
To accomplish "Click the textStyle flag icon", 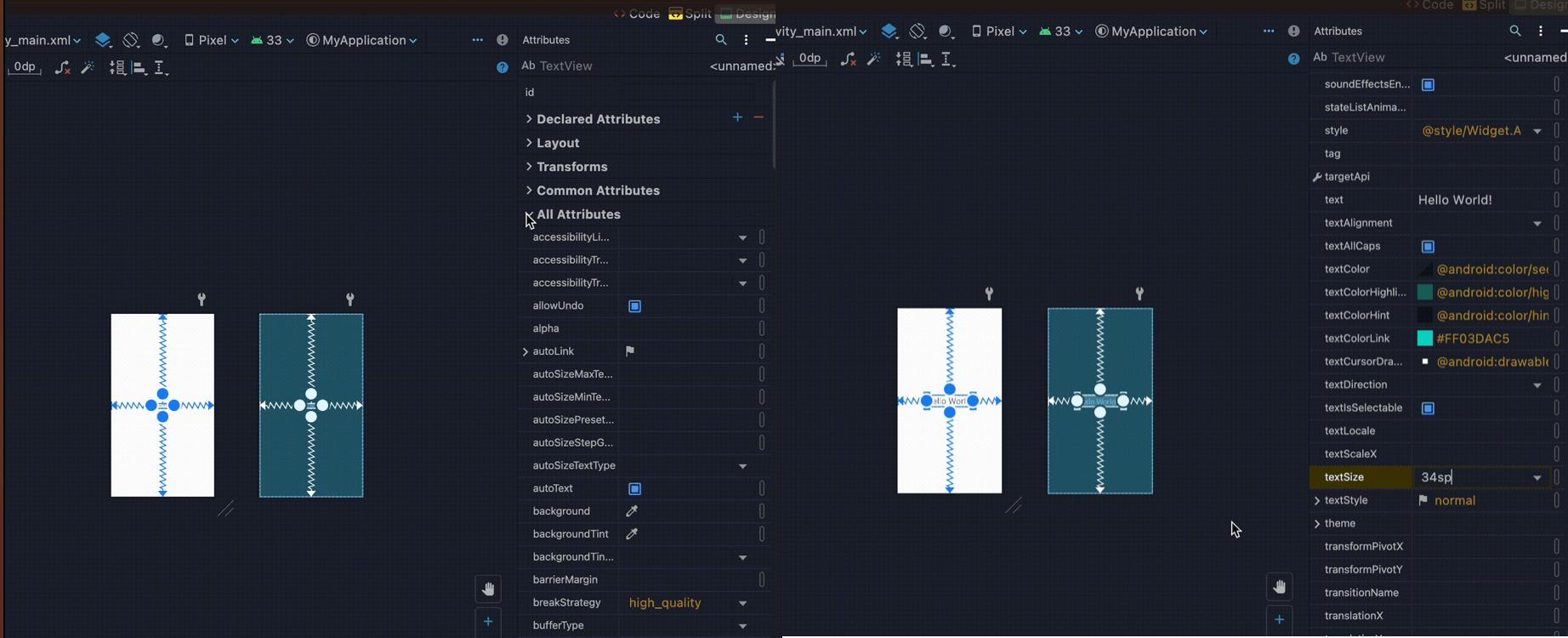I will (x=1423, y=500).
